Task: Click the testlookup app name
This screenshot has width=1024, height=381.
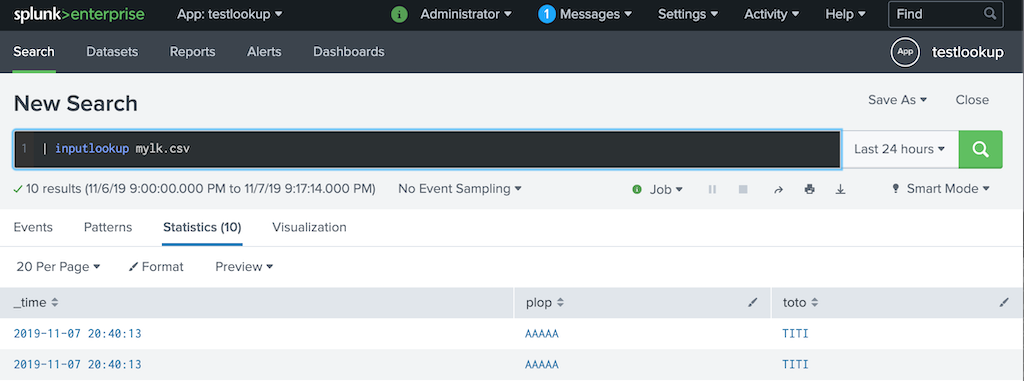Action: click(x=968, y=52)
